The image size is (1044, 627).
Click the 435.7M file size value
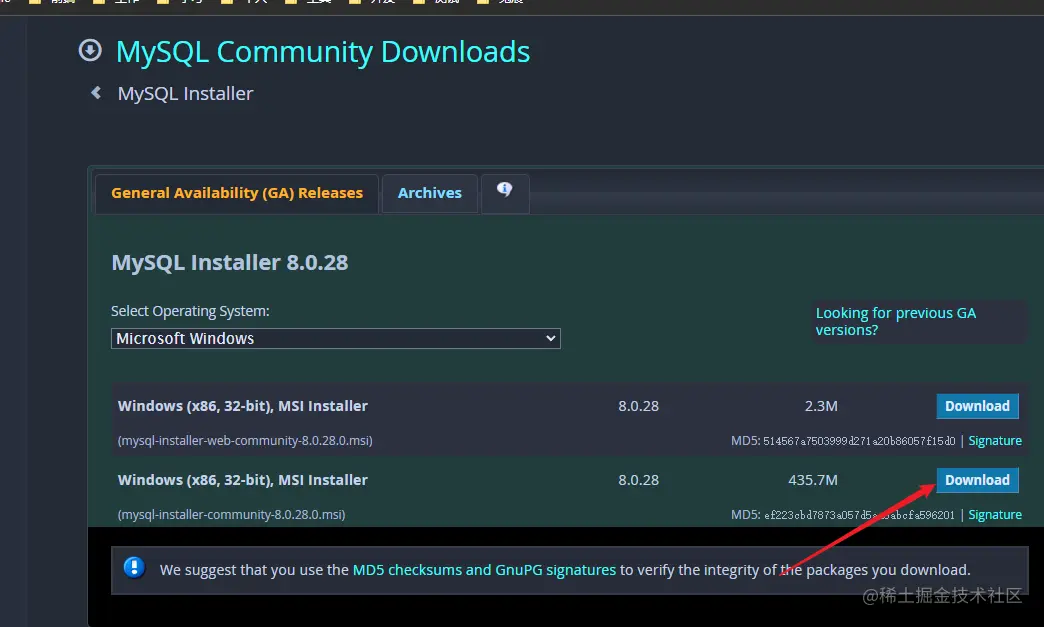click(813, 480)
